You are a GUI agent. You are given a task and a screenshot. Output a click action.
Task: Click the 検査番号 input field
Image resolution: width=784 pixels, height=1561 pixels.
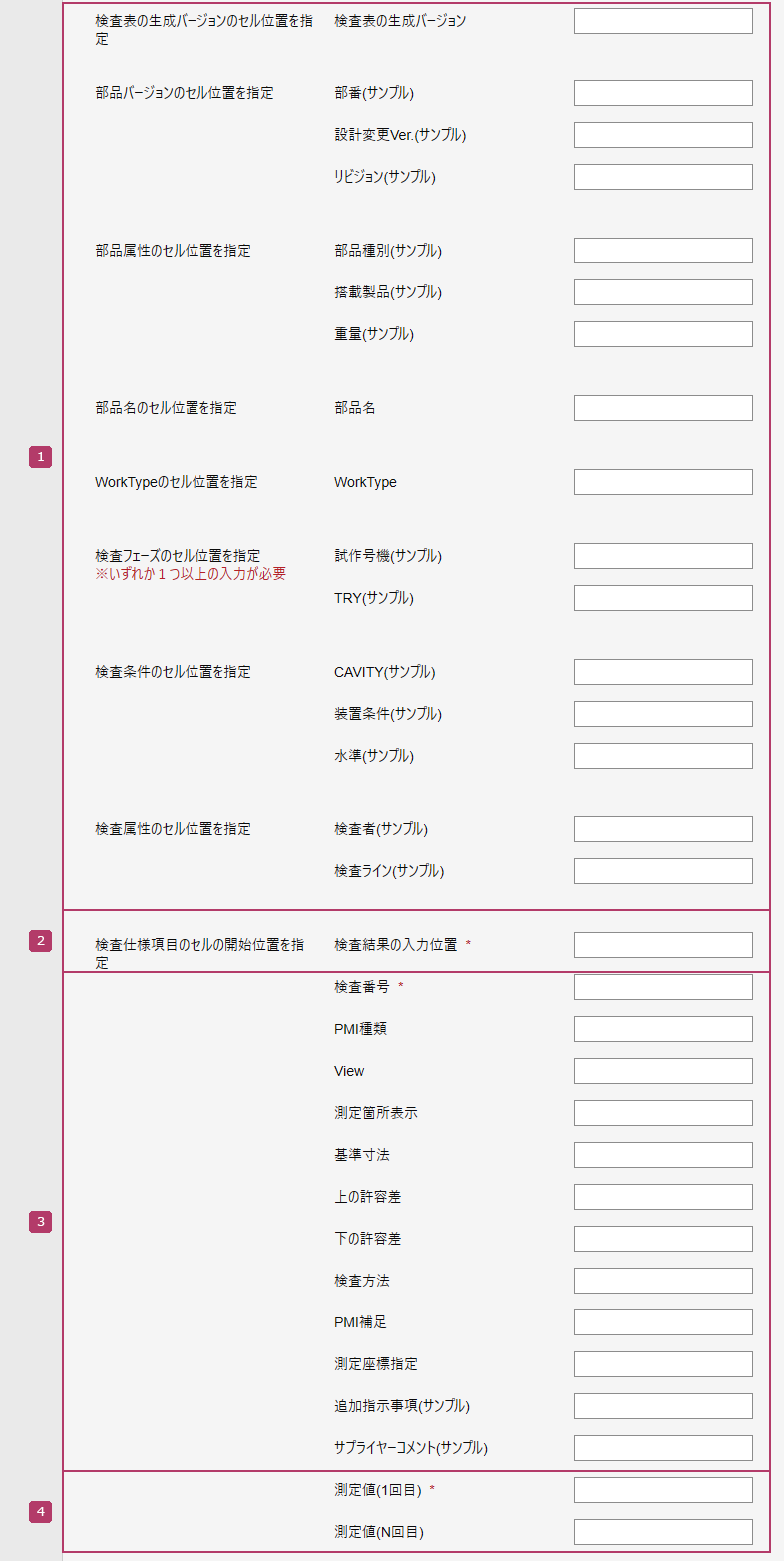[662, 987]
